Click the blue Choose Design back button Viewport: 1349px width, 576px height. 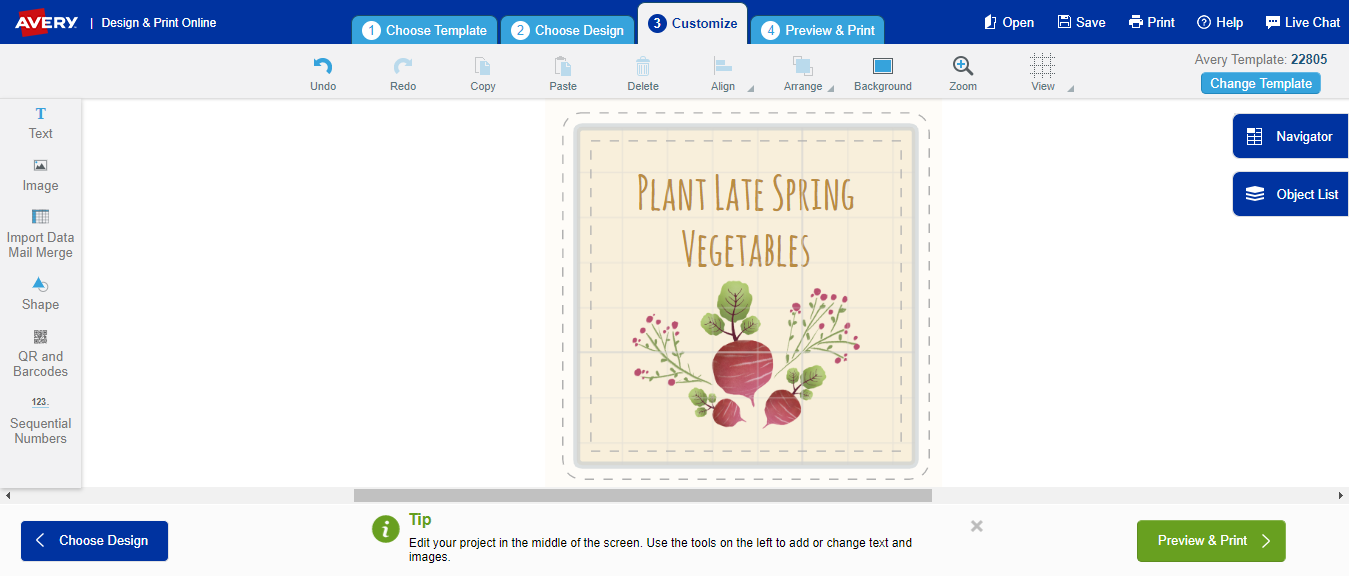click(94, 541)
